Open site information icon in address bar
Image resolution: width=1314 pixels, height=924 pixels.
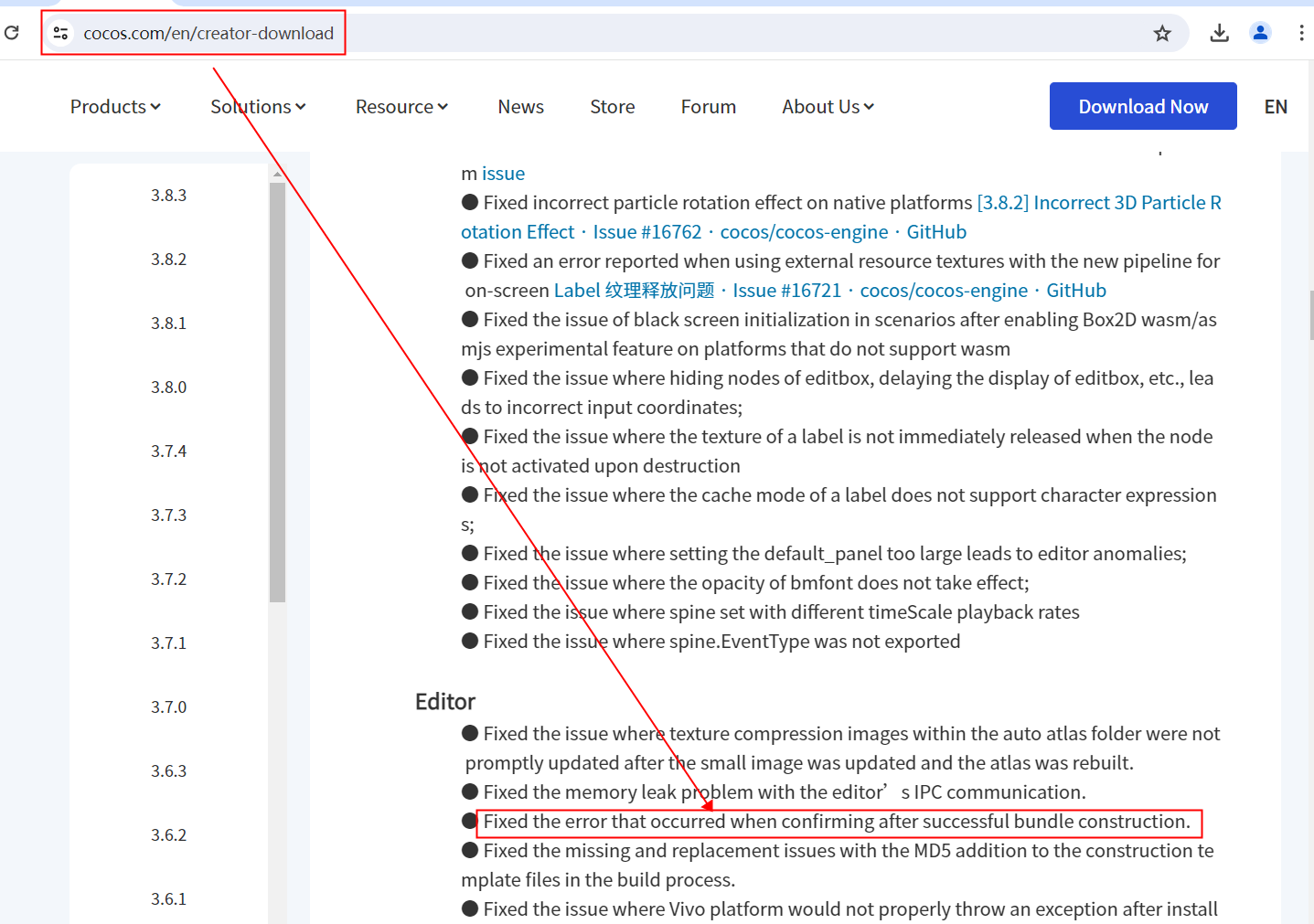60,33
